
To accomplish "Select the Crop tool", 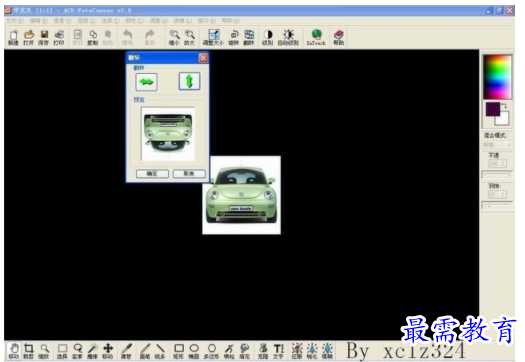I will (x=29, y=351).
